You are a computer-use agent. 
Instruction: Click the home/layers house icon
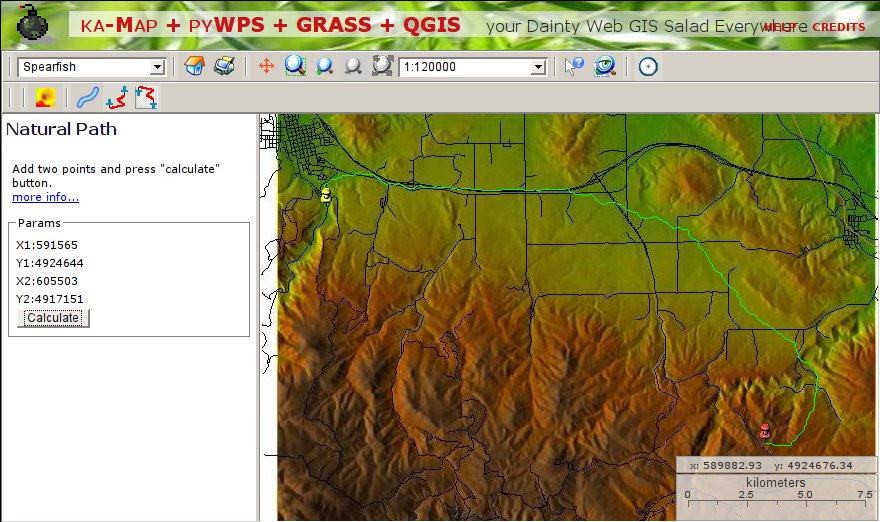(x=194, y=66)
